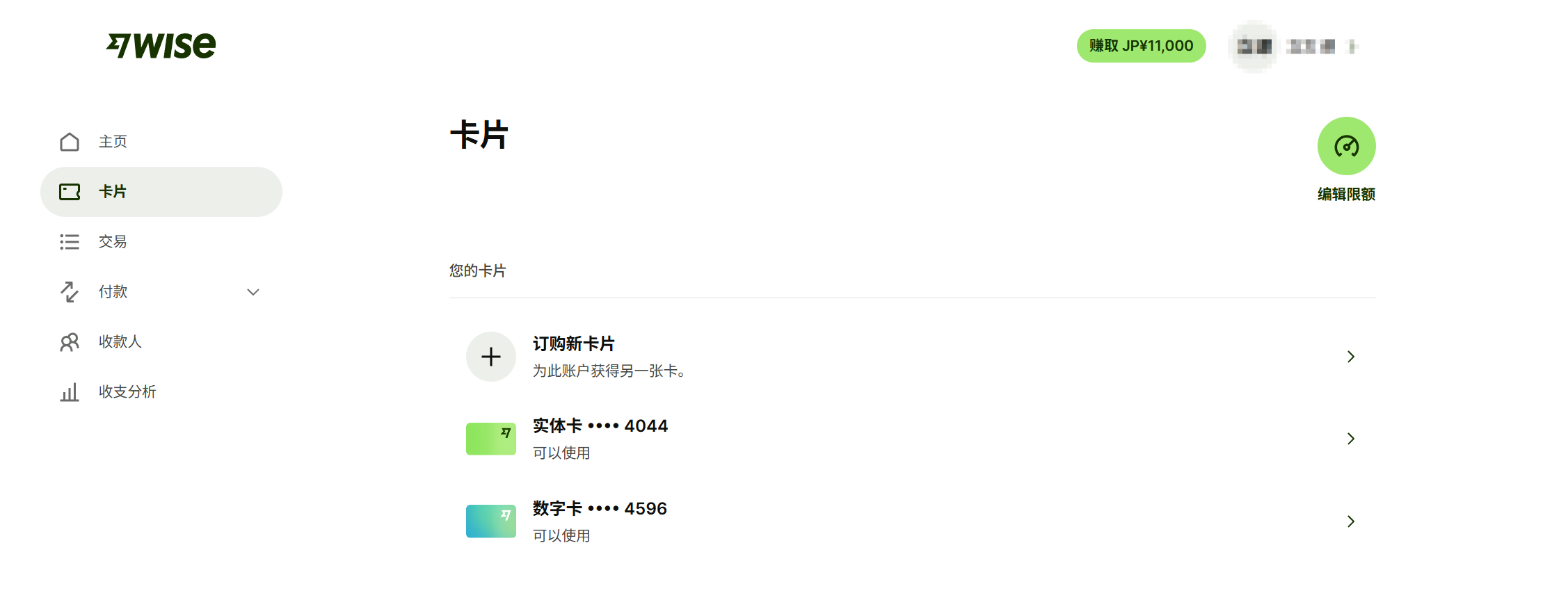Click the 编辑限额 label

(1346, 194)
